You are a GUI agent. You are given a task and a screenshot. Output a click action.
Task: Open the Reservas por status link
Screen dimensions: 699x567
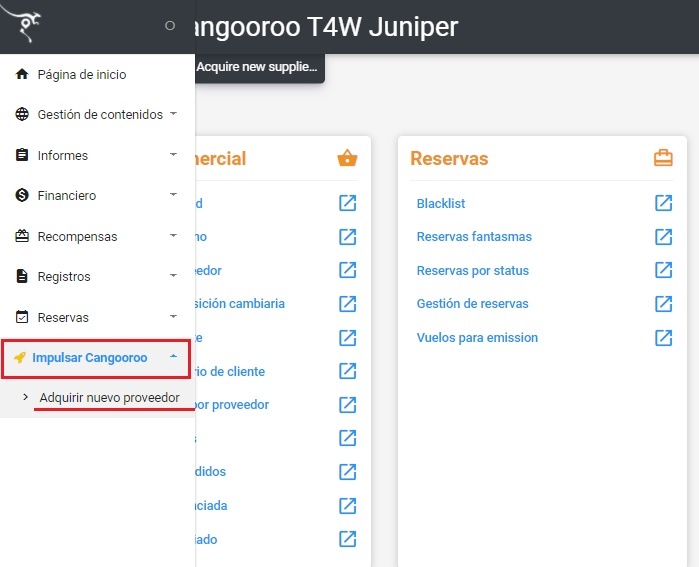[473, 271]
